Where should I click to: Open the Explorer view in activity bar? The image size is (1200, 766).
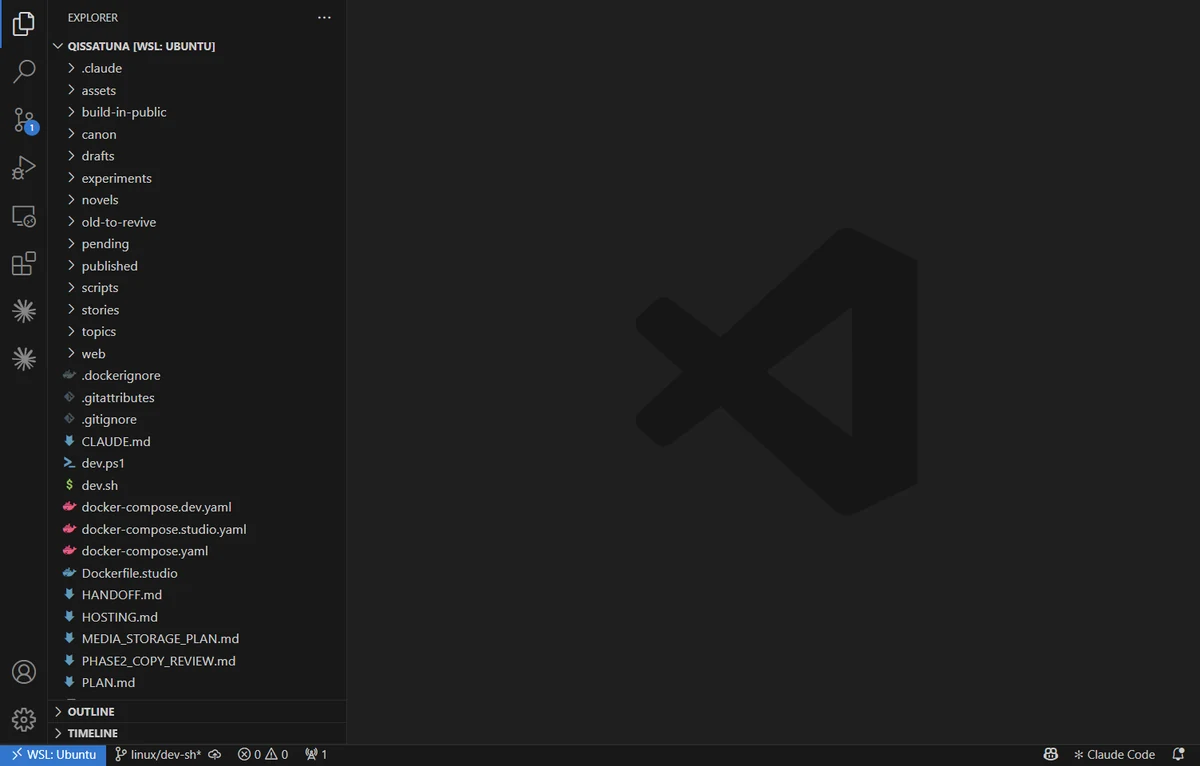click(24, 24)
